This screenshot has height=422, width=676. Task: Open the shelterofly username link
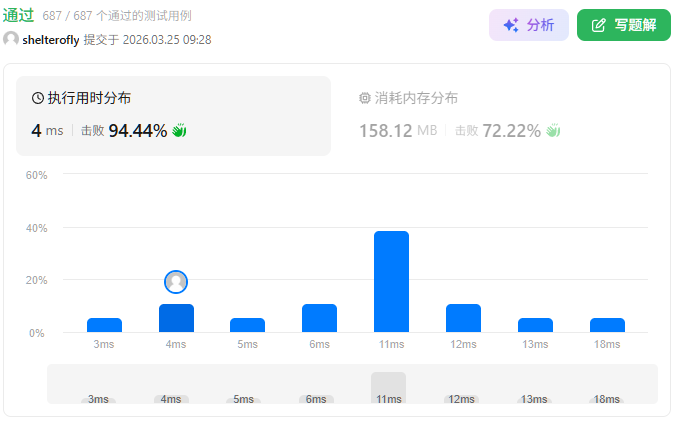pos(50,40)
